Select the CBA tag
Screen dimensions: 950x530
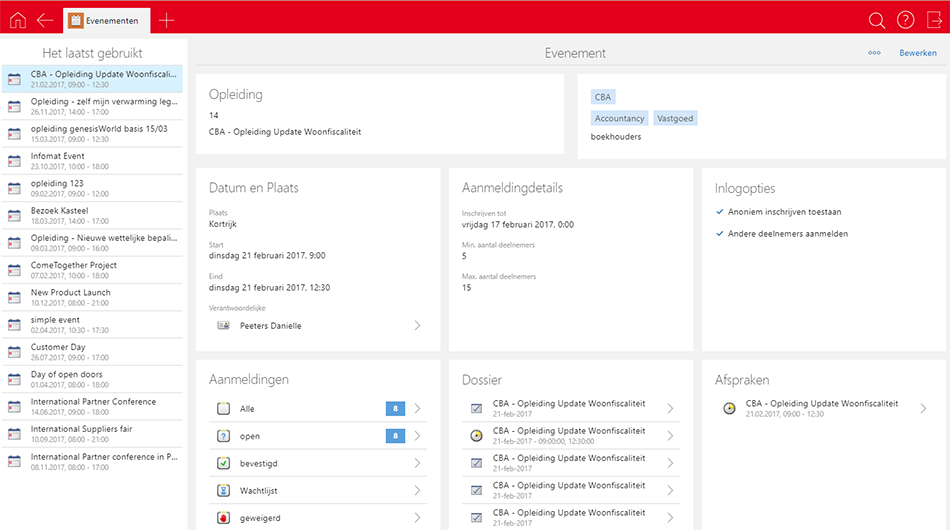[603, 97]
